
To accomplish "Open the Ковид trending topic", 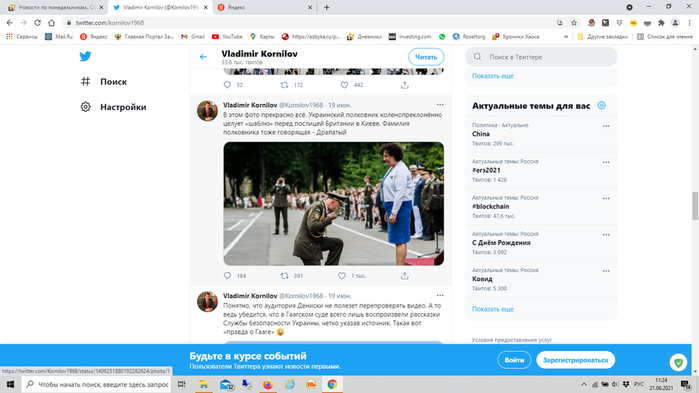I will 541,279.
